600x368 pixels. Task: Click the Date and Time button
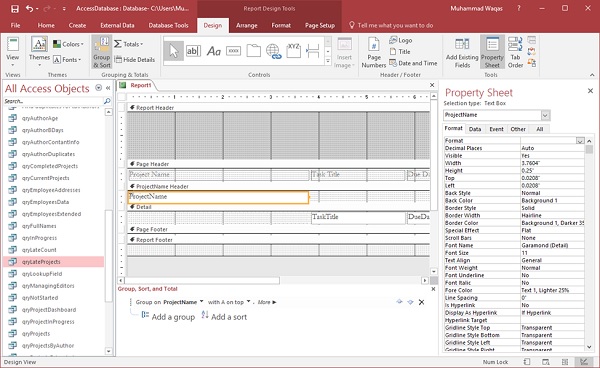[x=413, y=63]
